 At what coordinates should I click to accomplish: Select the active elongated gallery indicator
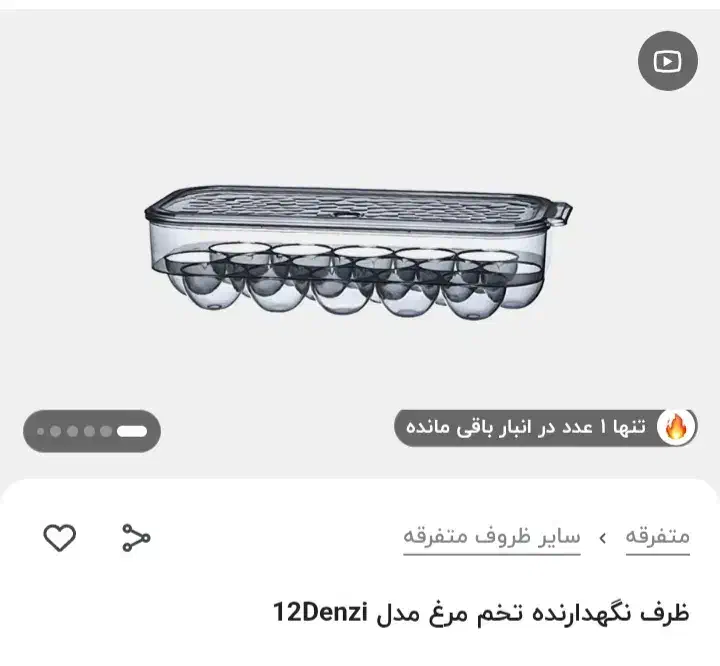click(x=132, y=431)
